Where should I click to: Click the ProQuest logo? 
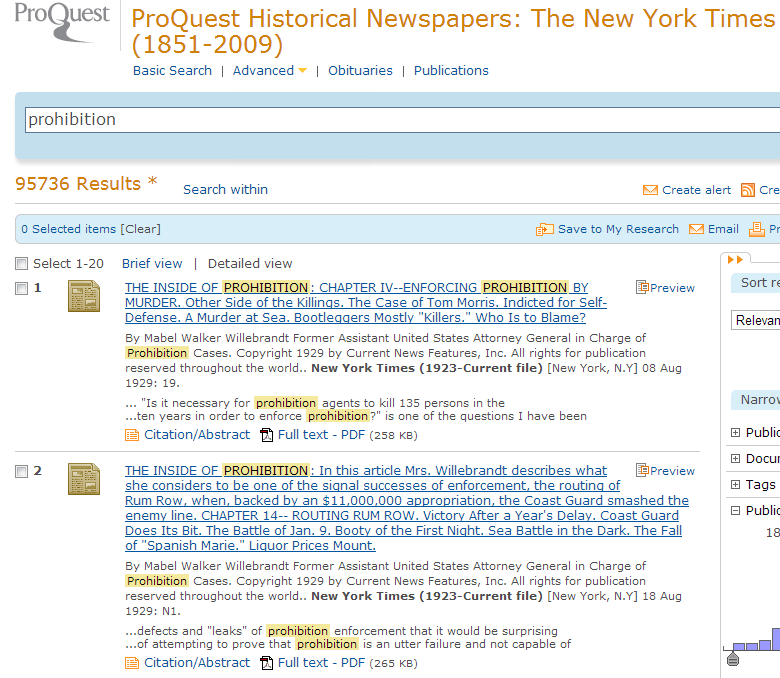(62, 22)
